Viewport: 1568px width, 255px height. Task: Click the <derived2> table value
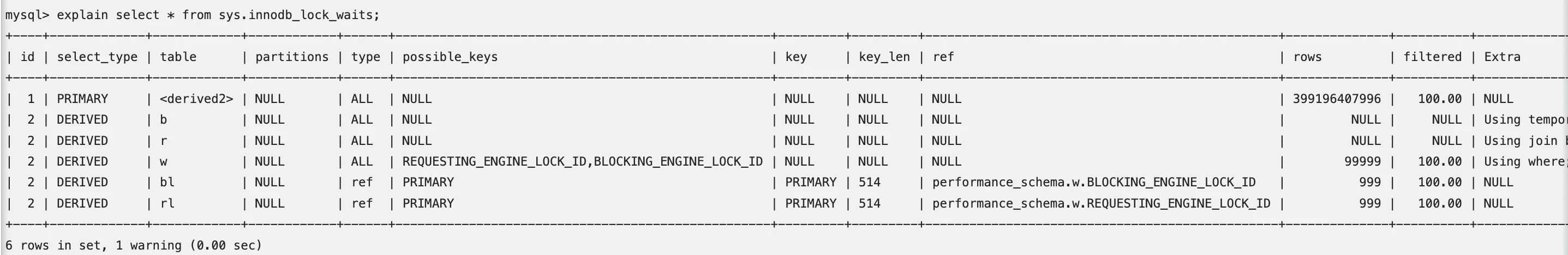196,99
